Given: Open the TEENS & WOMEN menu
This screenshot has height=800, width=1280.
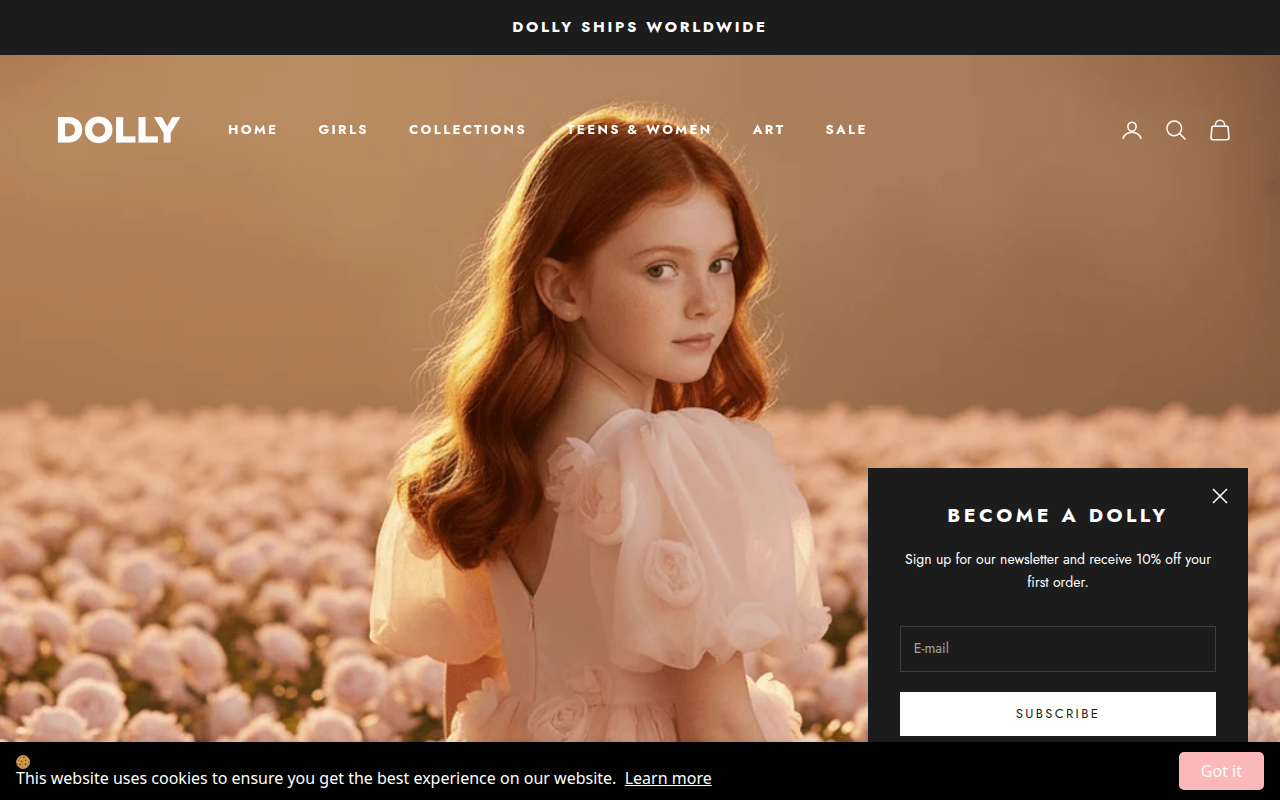Looking at the screenshot, I should [x=639, y=130].
